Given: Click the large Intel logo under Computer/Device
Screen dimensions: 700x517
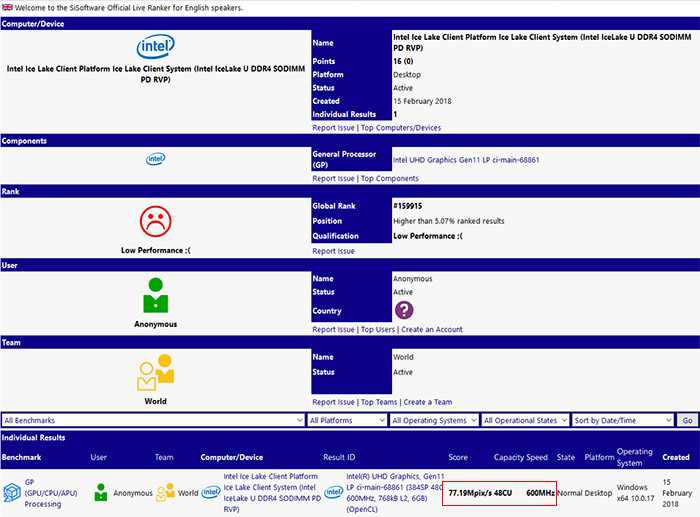Looking at the screenshot, I should 155,46.
